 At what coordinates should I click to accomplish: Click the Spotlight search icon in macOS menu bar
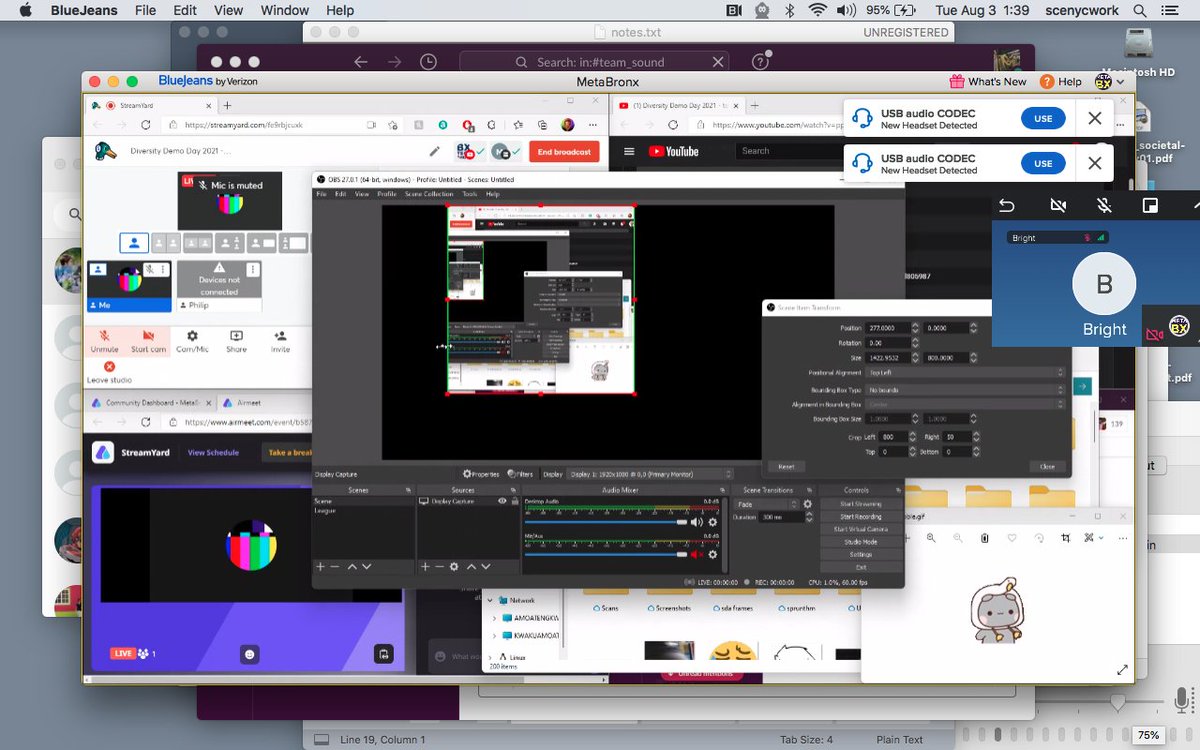click(x=1140, y=10)
